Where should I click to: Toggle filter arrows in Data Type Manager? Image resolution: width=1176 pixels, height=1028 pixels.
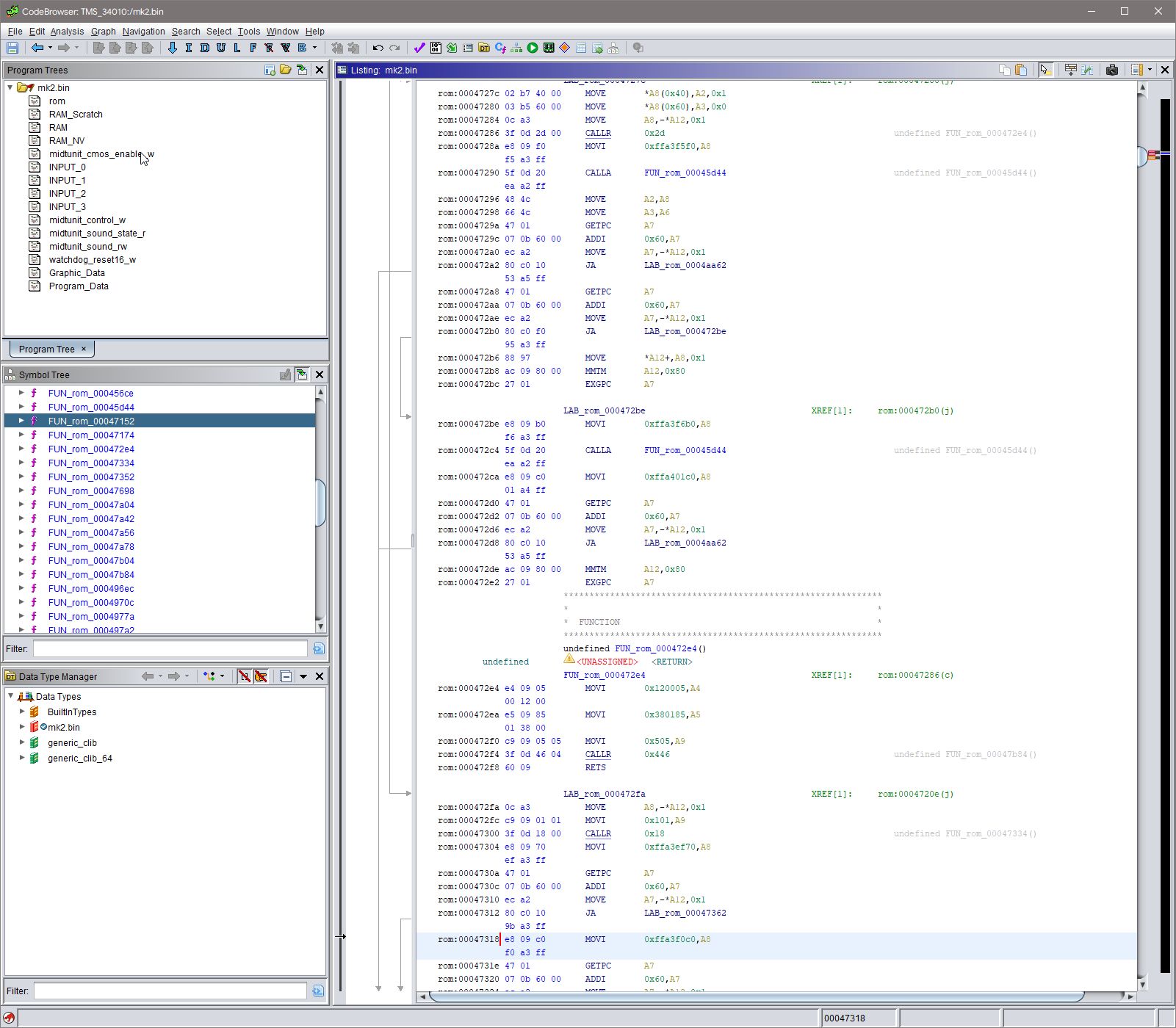245,676
